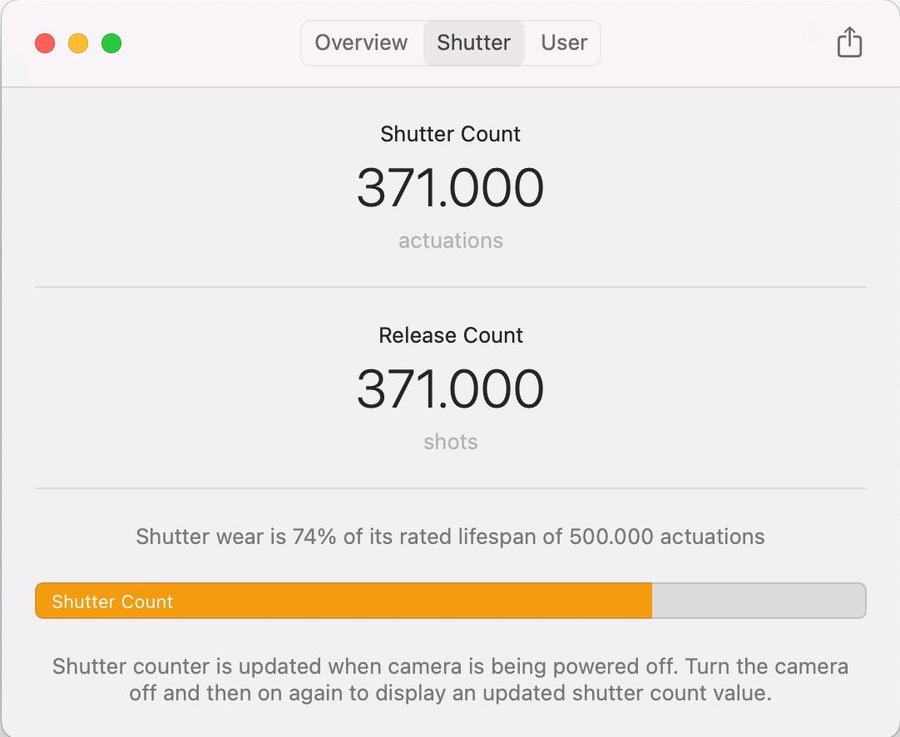
Task: Click the actuations label
Action: tap(450, 241)
